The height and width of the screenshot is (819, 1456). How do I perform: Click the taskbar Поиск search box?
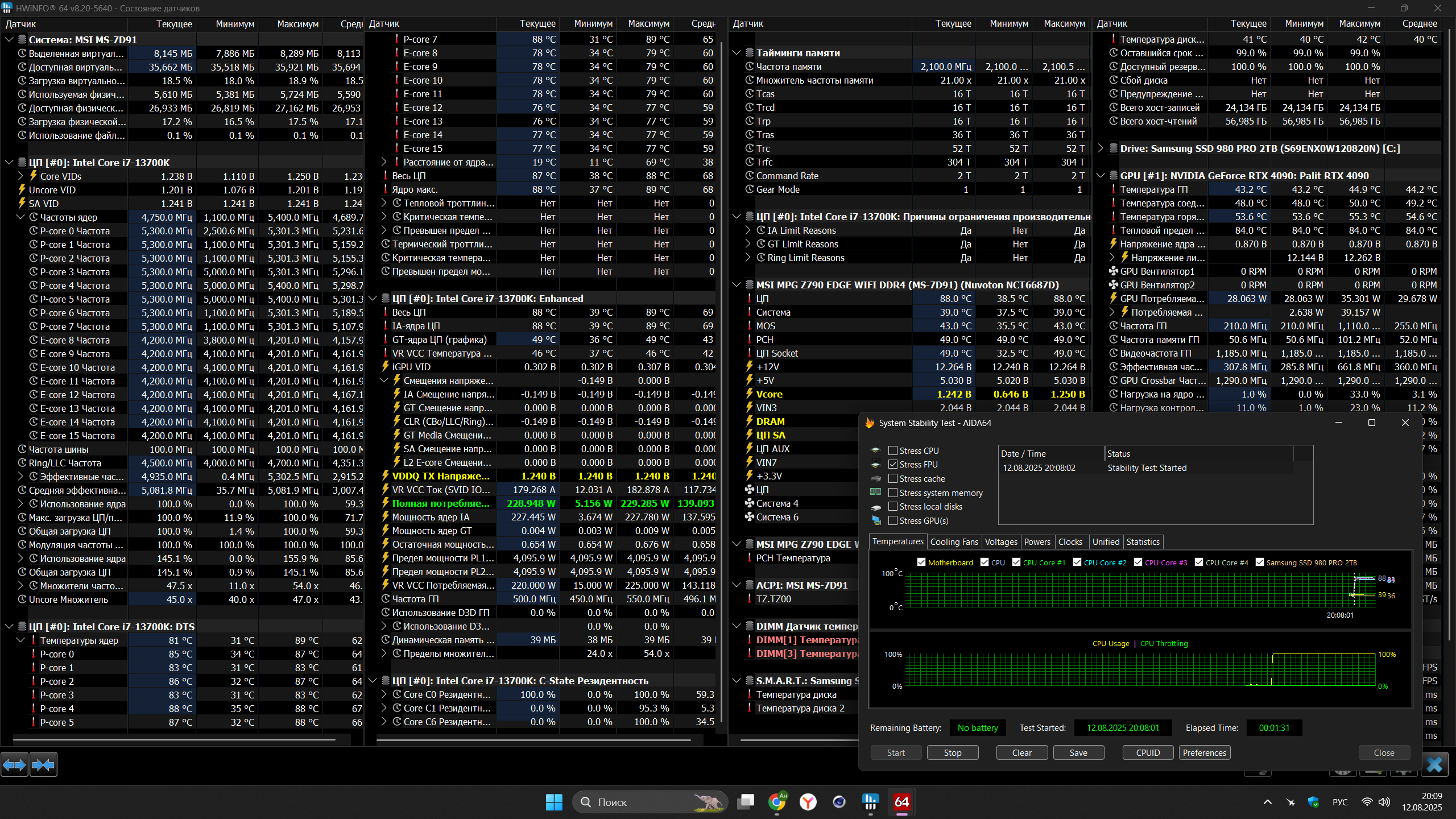[648, 802]
